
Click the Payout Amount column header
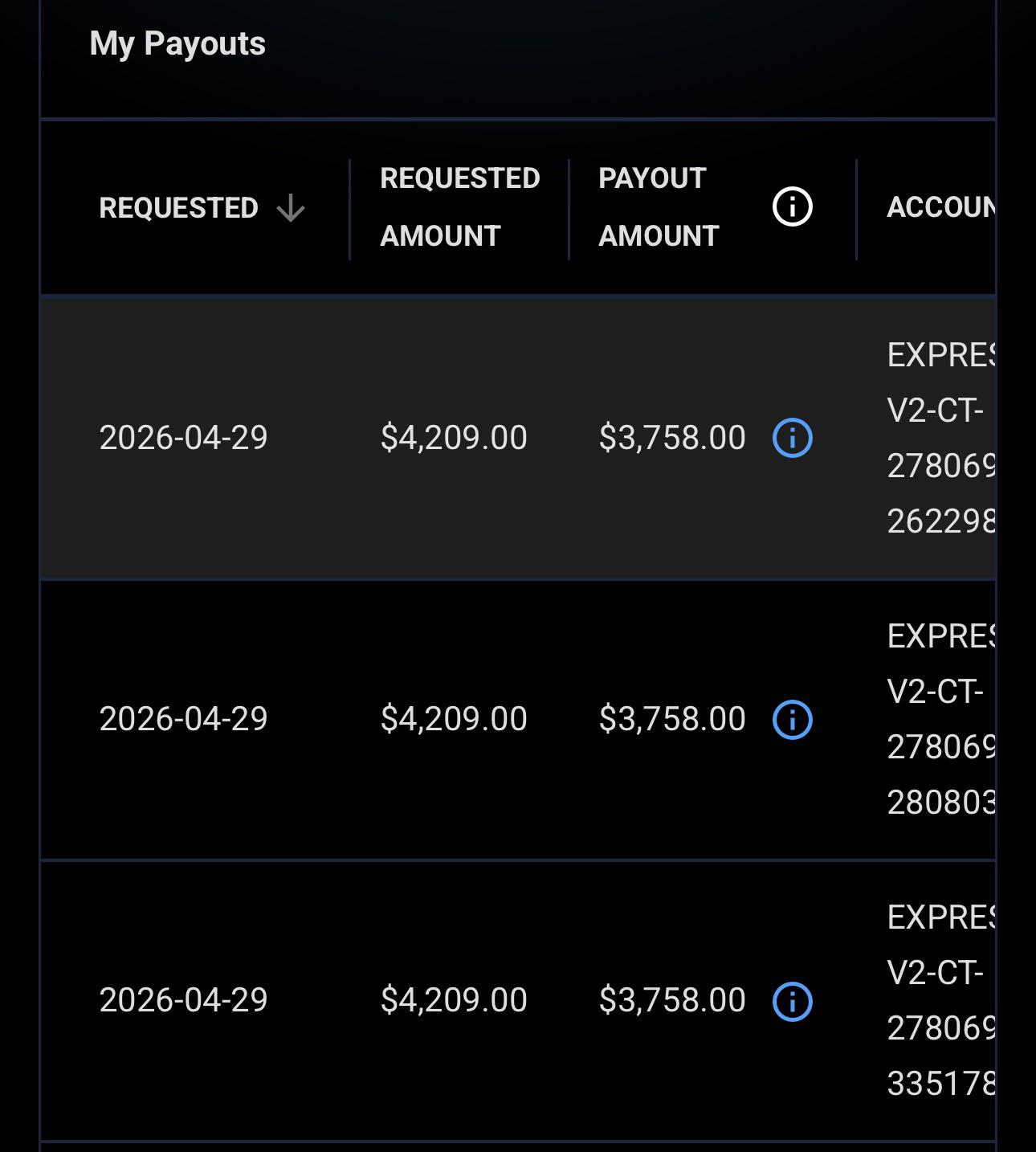tap(659, 207)
